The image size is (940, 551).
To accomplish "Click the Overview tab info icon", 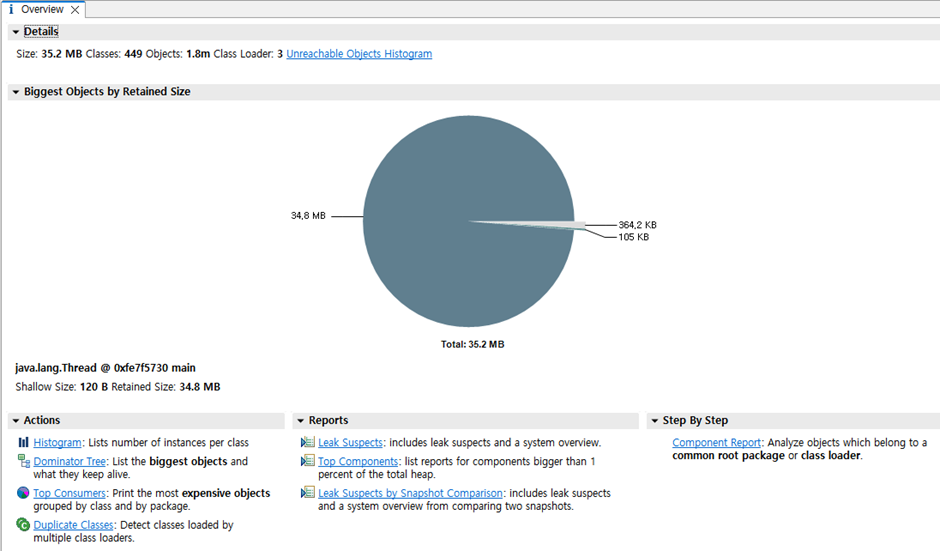I will click(11, 10).
